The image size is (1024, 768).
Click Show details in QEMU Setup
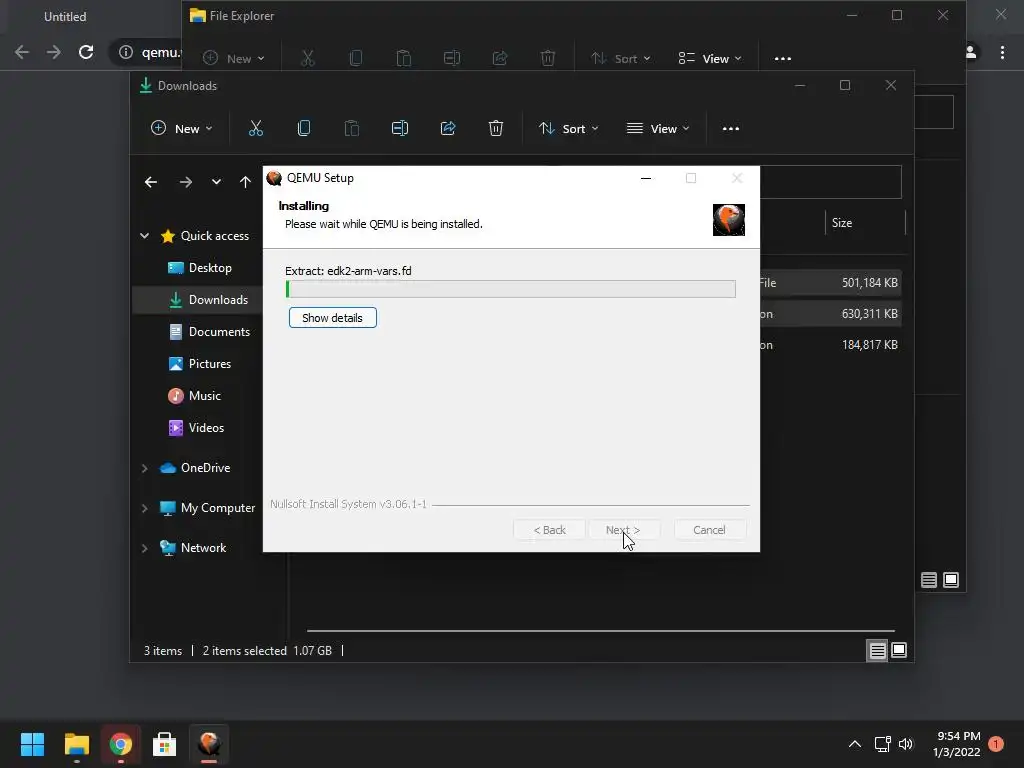[x=332, y=318]
